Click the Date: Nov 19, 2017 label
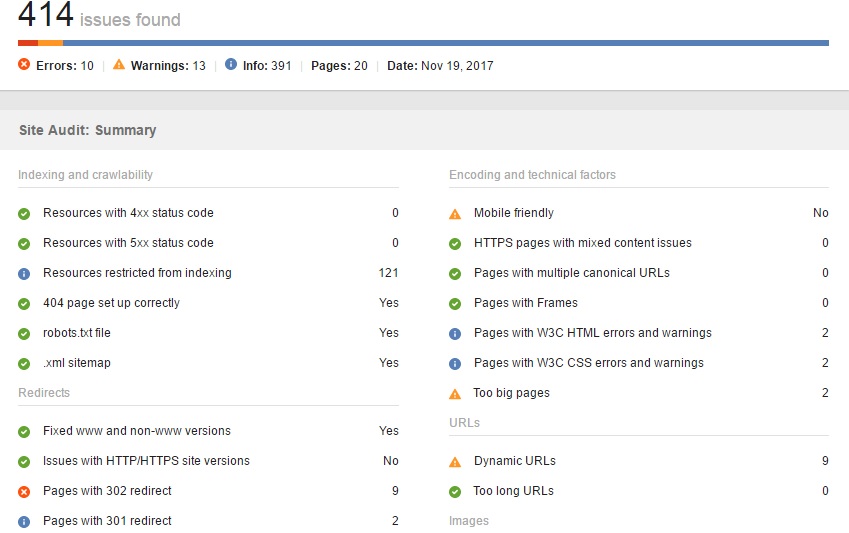This screenshot has width=849, height=533. pos(440,66)
